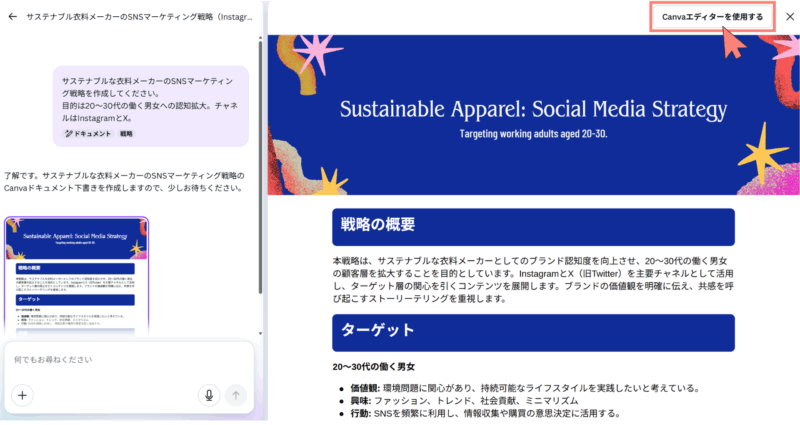Open Canvaエディターを使用する button
The image size is (800, 425).
pyautogui.click(x=712, y=17)
